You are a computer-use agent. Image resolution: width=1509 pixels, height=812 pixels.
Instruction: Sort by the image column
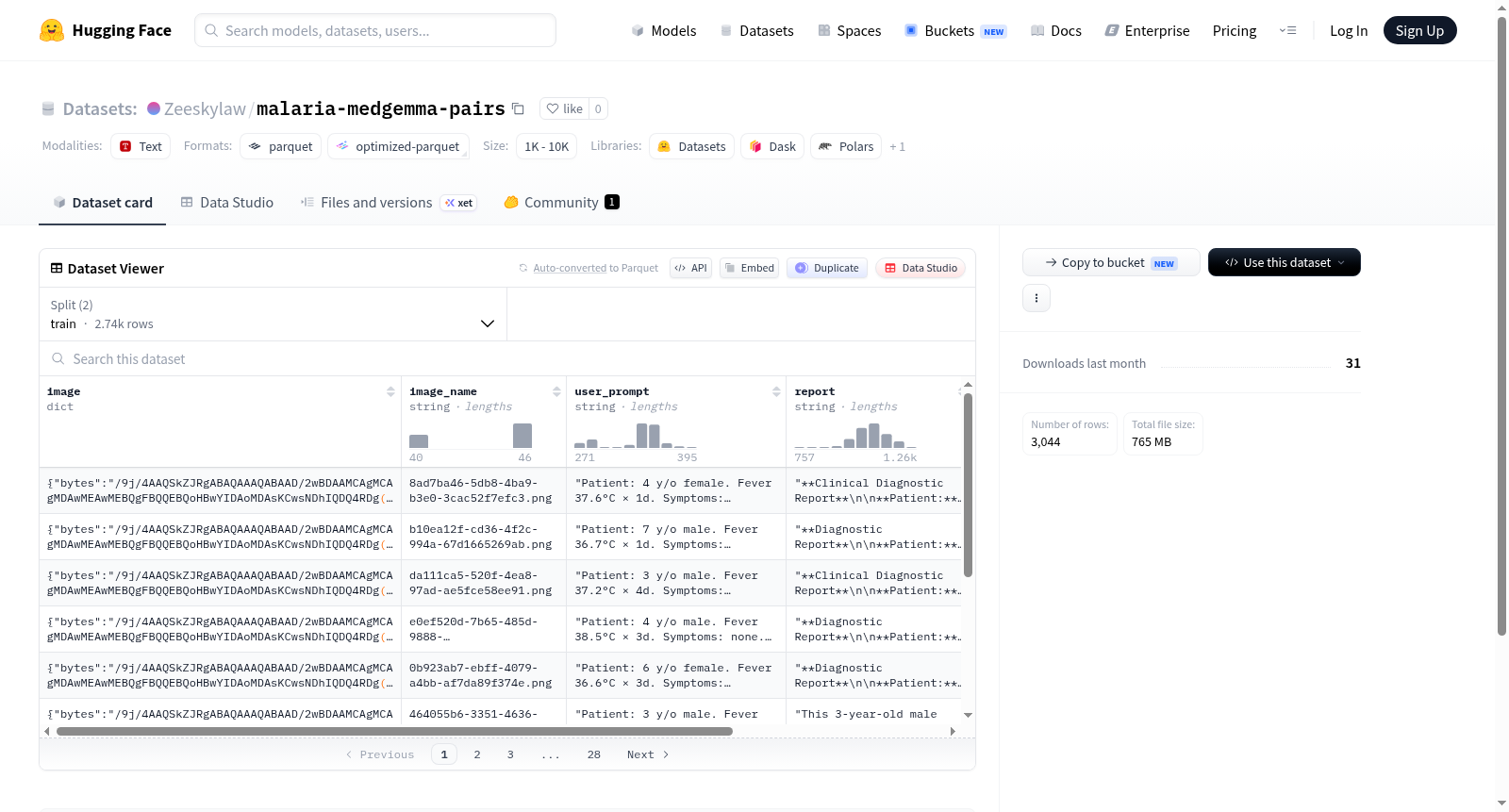(x=390, y=391)
